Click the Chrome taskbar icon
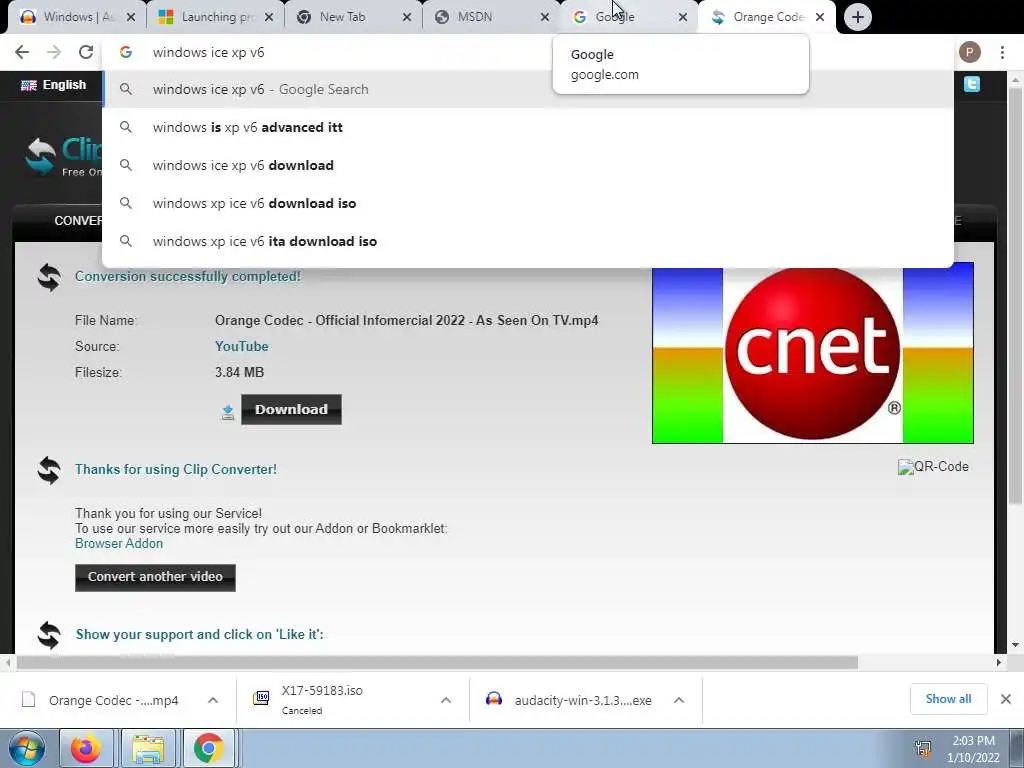 [x=208, y=748]
